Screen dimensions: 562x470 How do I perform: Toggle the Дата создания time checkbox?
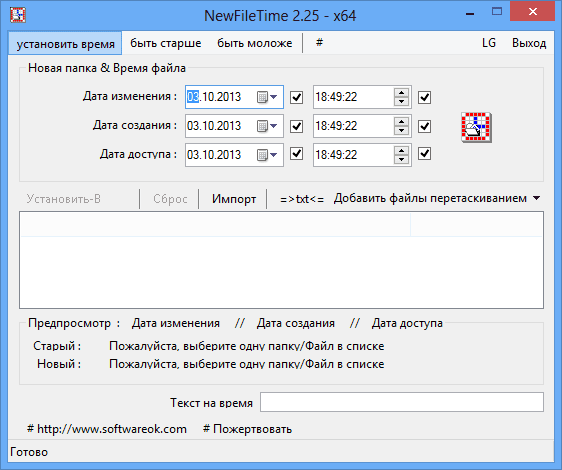(424, 126)
